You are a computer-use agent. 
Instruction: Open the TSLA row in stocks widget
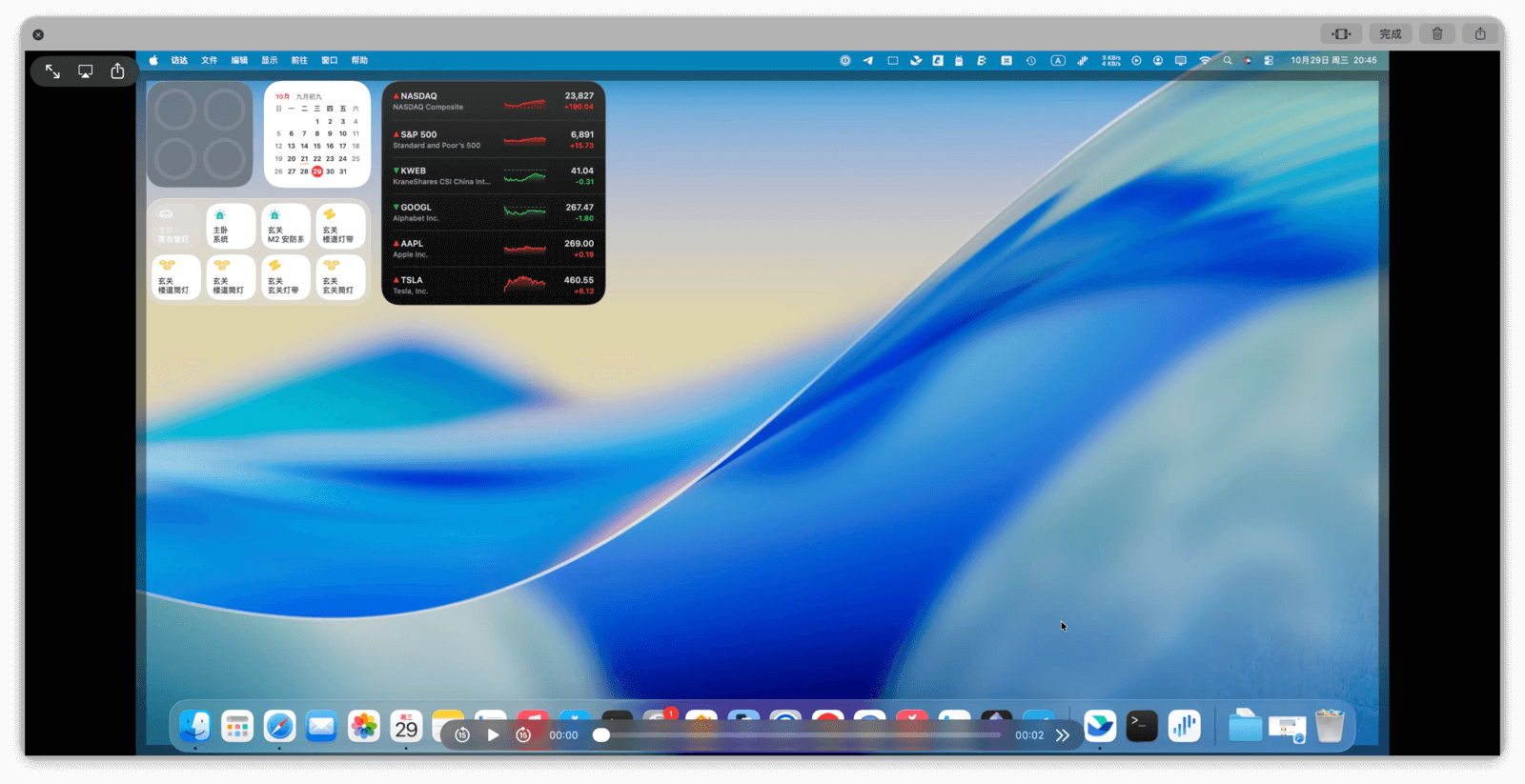pos(493,285)
